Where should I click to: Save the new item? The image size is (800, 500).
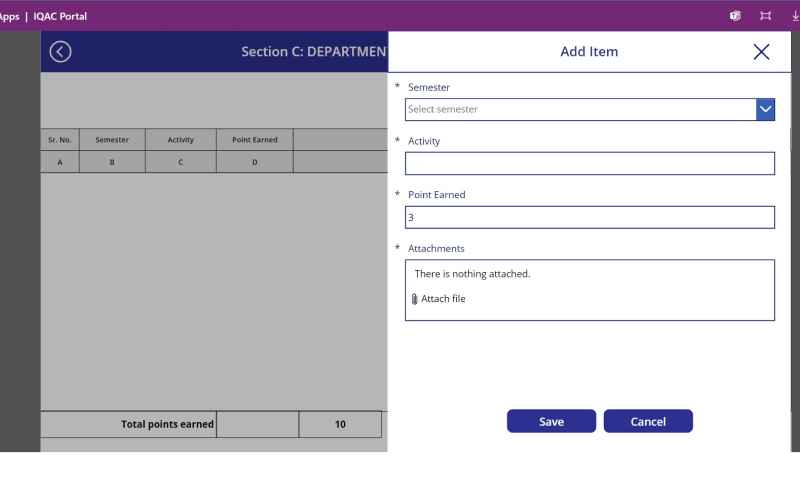click(x=551, y=421)
